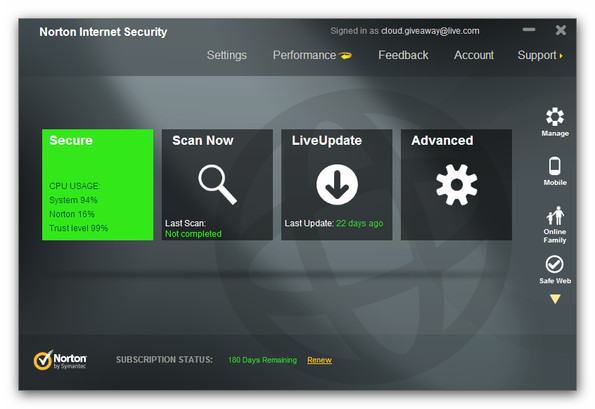The width and height of the screenshot is (595, 409).
Task: Click the Renew subscription link
Action: point(320,360)
